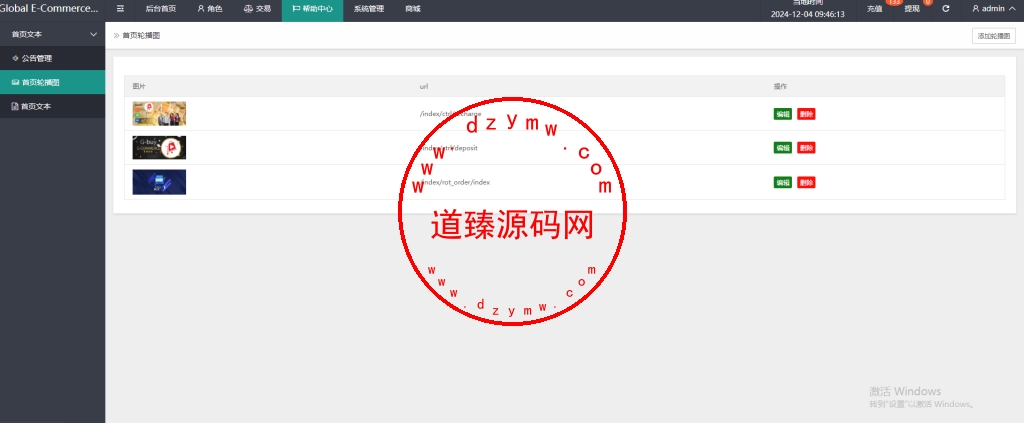The height and width of the screenshot is (423, 1024).
Task: Collapse the 首页文本 sidebar group
Action: [52, 34]
